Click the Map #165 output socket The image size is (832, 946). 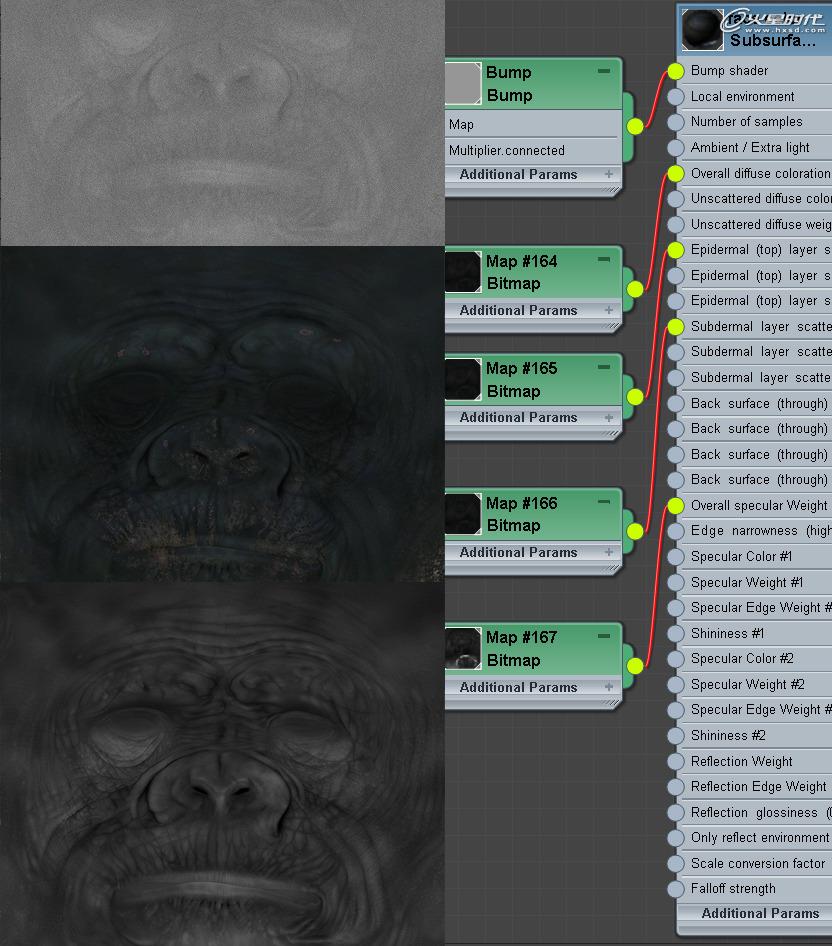click(x=635, y=396)
